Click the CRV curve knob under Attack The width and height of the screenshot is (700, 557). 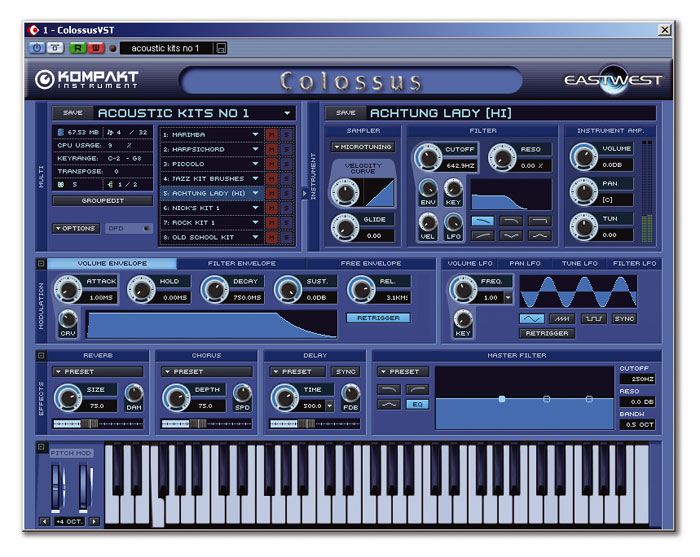(x=68, y=320)
